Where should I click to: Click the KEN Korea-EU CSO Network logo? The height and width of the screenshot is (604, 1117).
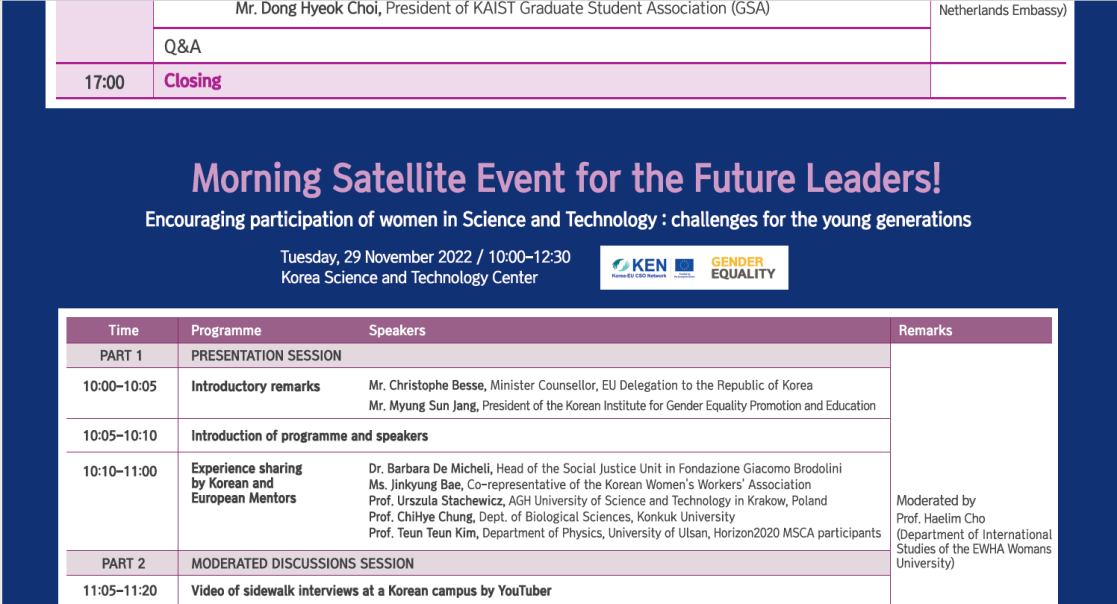[640, 268]
